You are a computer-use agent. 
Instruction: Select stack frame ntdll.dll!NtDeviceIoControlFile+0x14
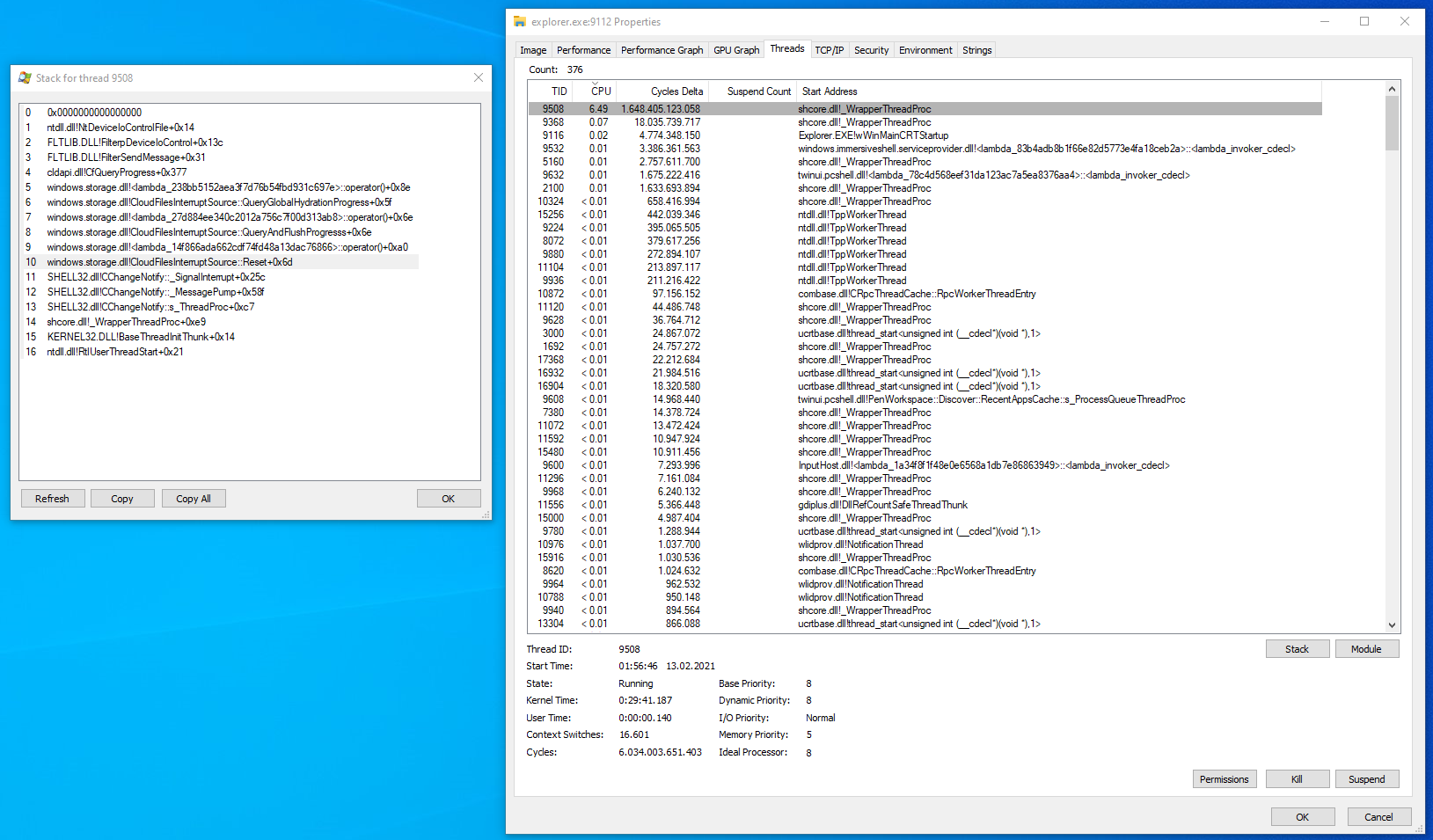(x=220, y=128)
